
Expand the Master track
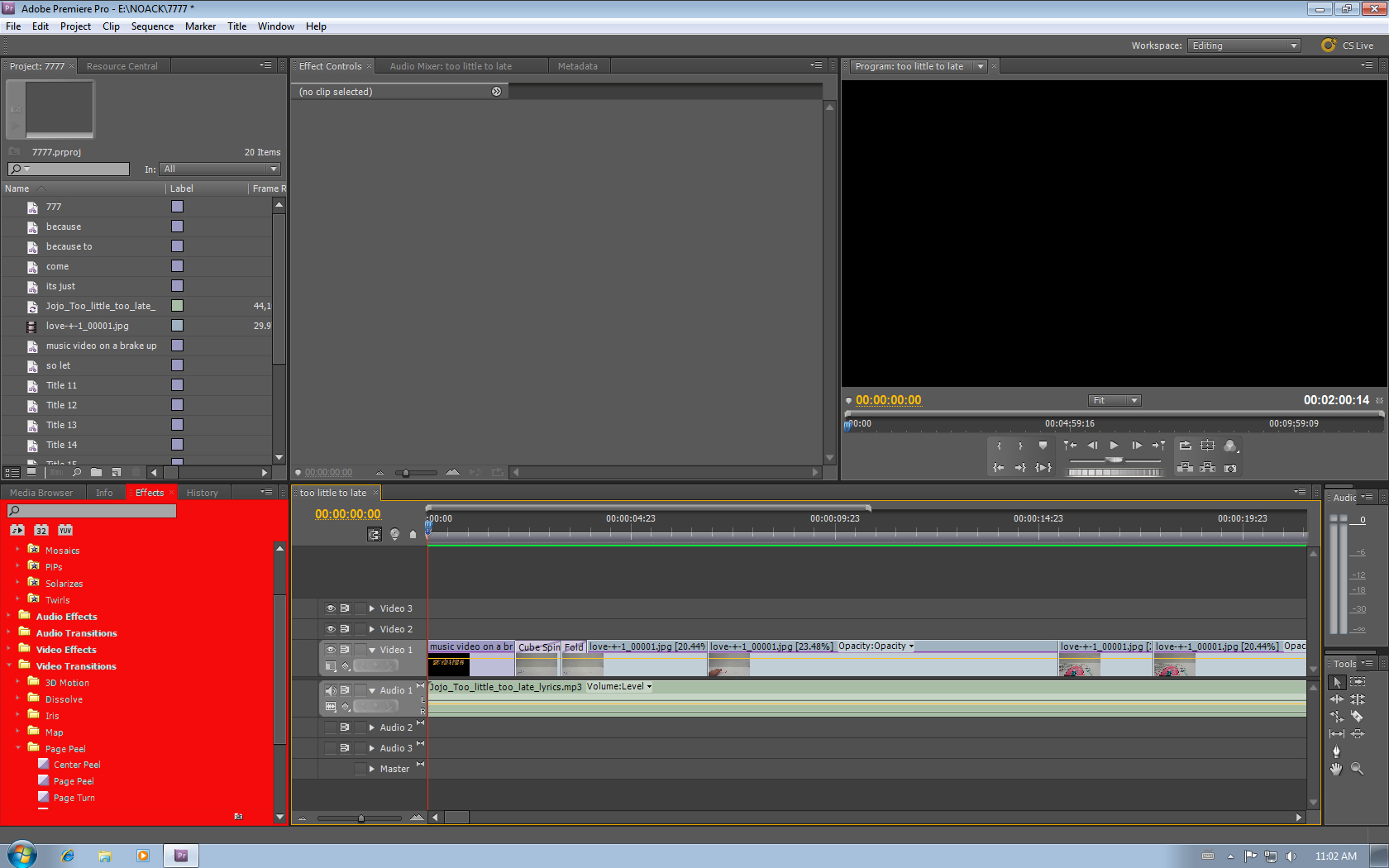click(372, 769)
